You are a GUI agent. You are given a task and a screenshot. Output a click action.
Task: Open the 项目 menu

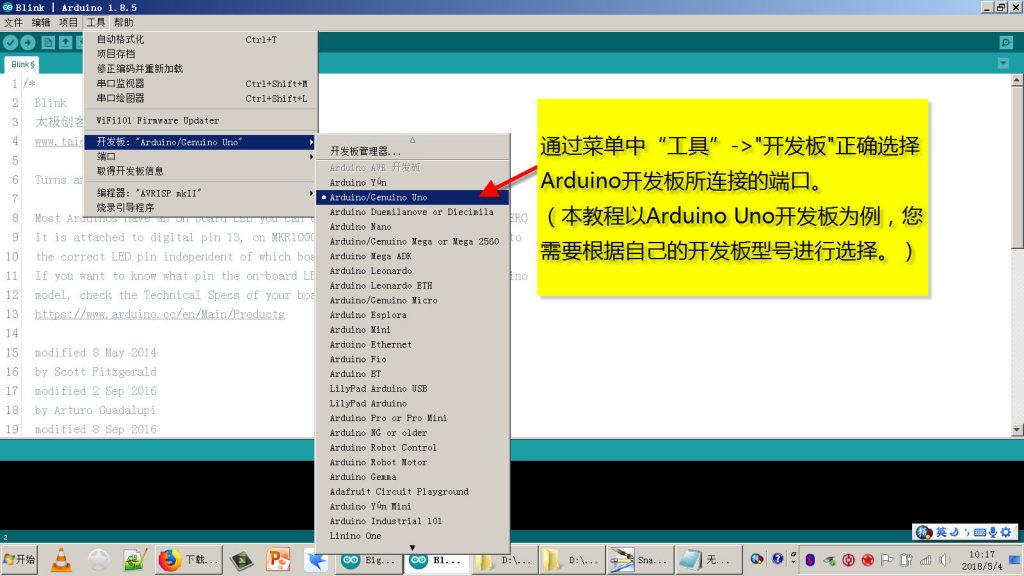[68, 22]
